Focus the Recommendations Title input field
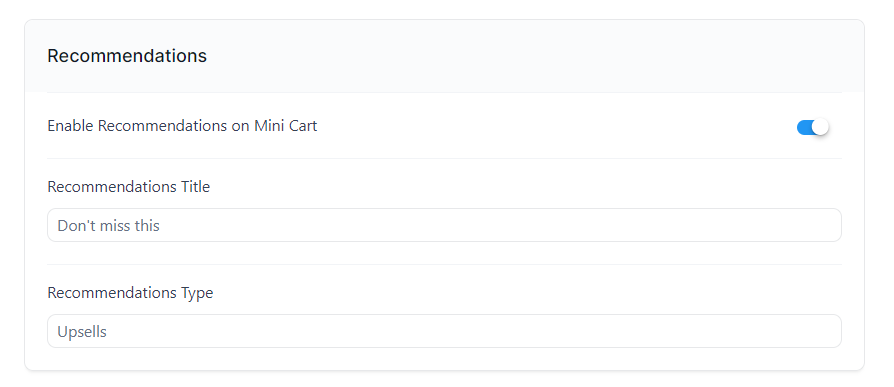The width and height of the screenshot is (894, 387). [x=444, y=225]
